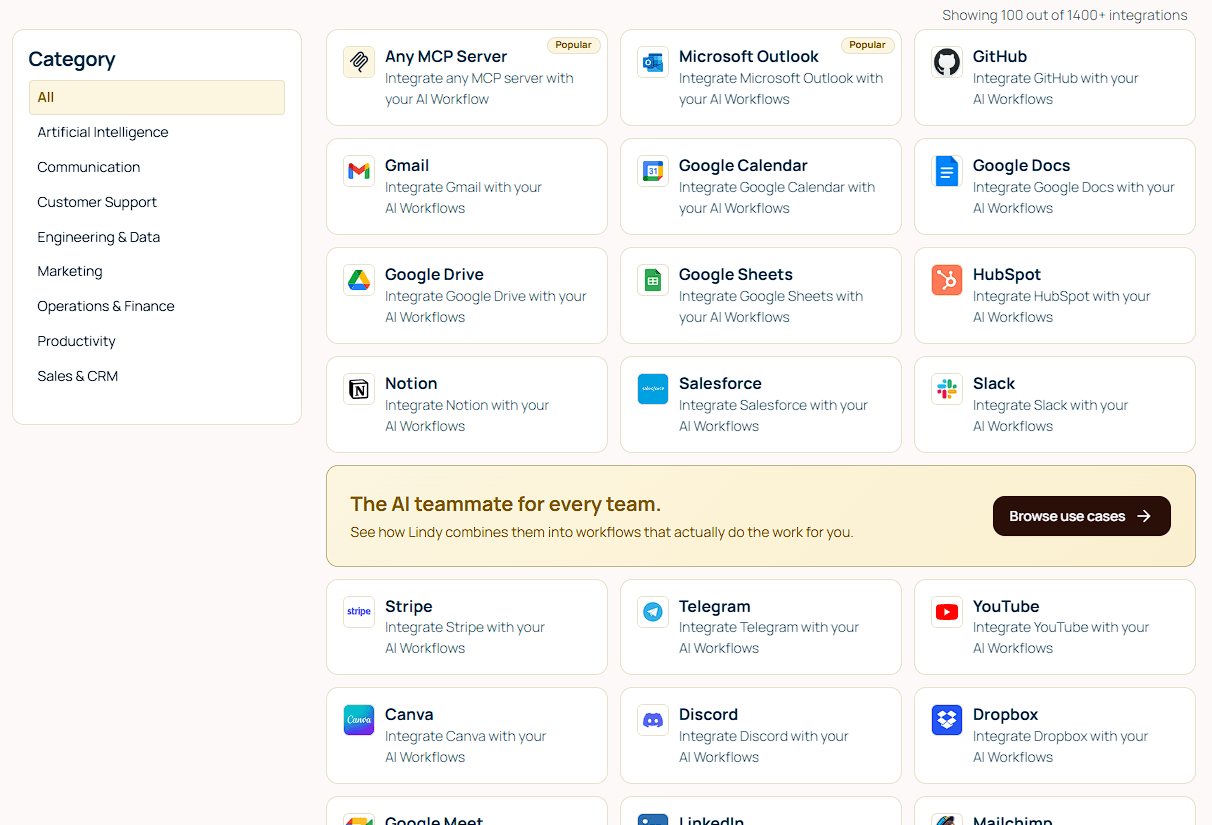1212x825 pixels.
Task: Open the Gmail title link
Action: click(x=407, y=165)
